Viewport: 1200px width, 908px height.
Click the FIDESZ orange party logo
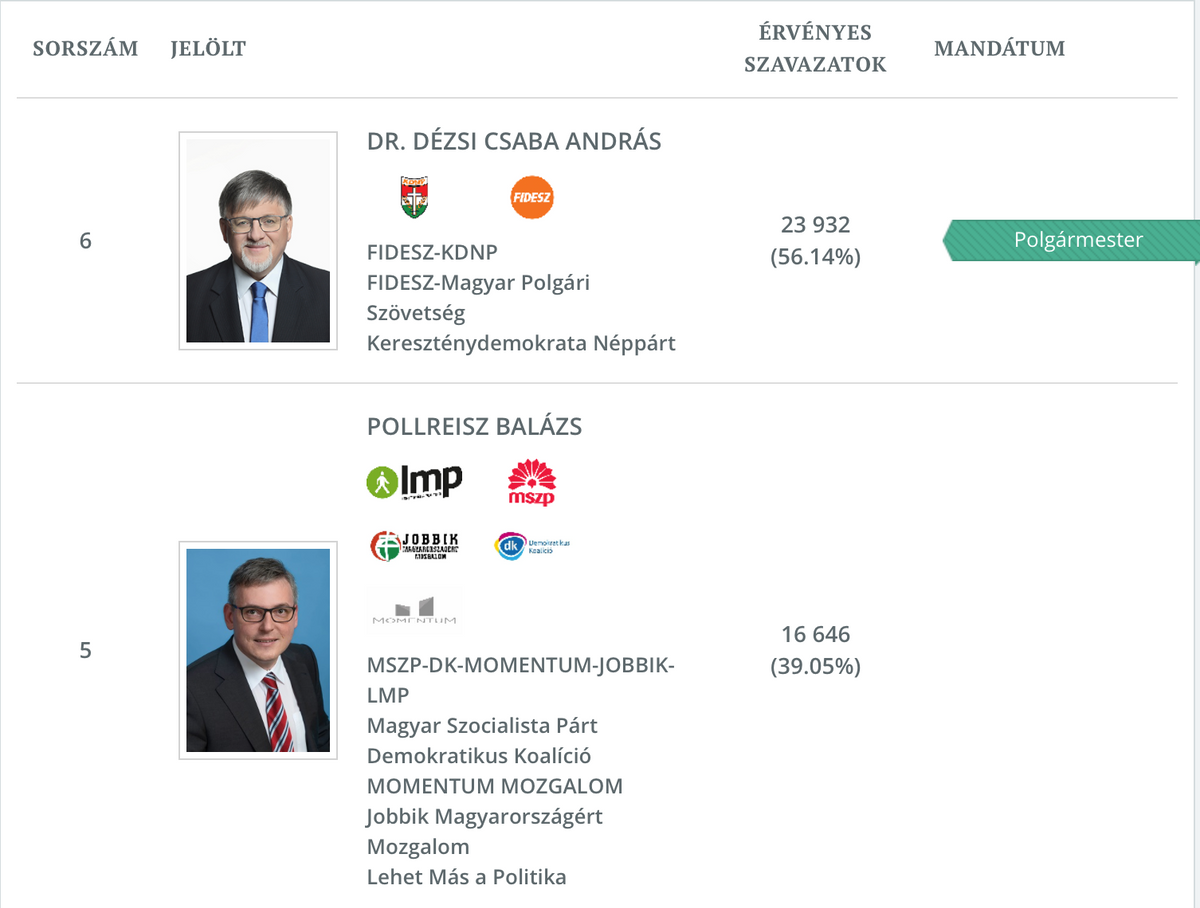pos(531,197)
